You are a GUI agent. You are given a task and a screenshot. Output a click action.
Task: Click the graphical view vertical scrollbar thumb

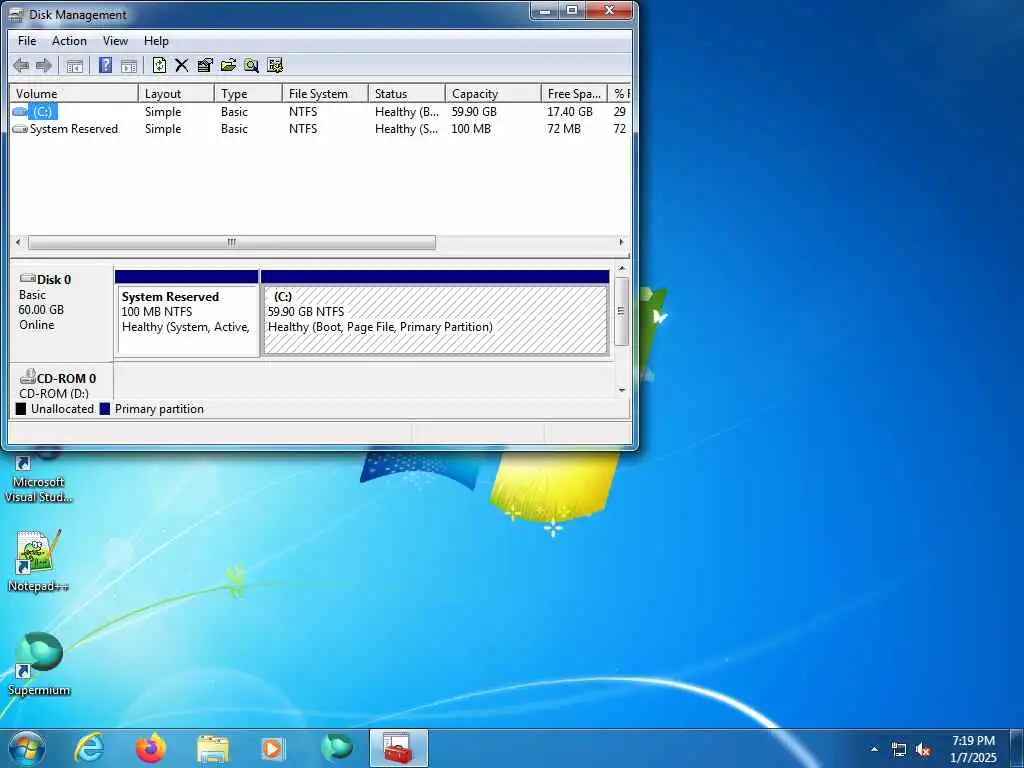[622, 312]
